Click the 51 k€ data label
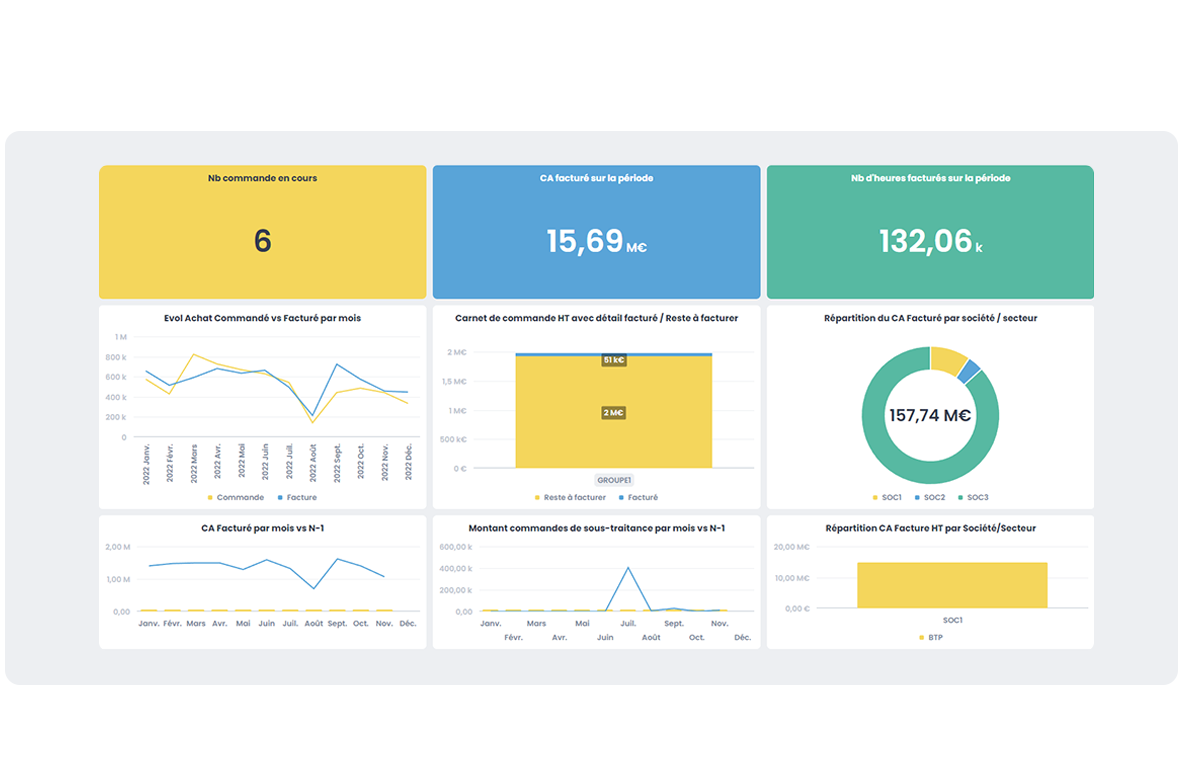Image resolution: width=1183 pixels, height=767 pixels. click(614, 360)
